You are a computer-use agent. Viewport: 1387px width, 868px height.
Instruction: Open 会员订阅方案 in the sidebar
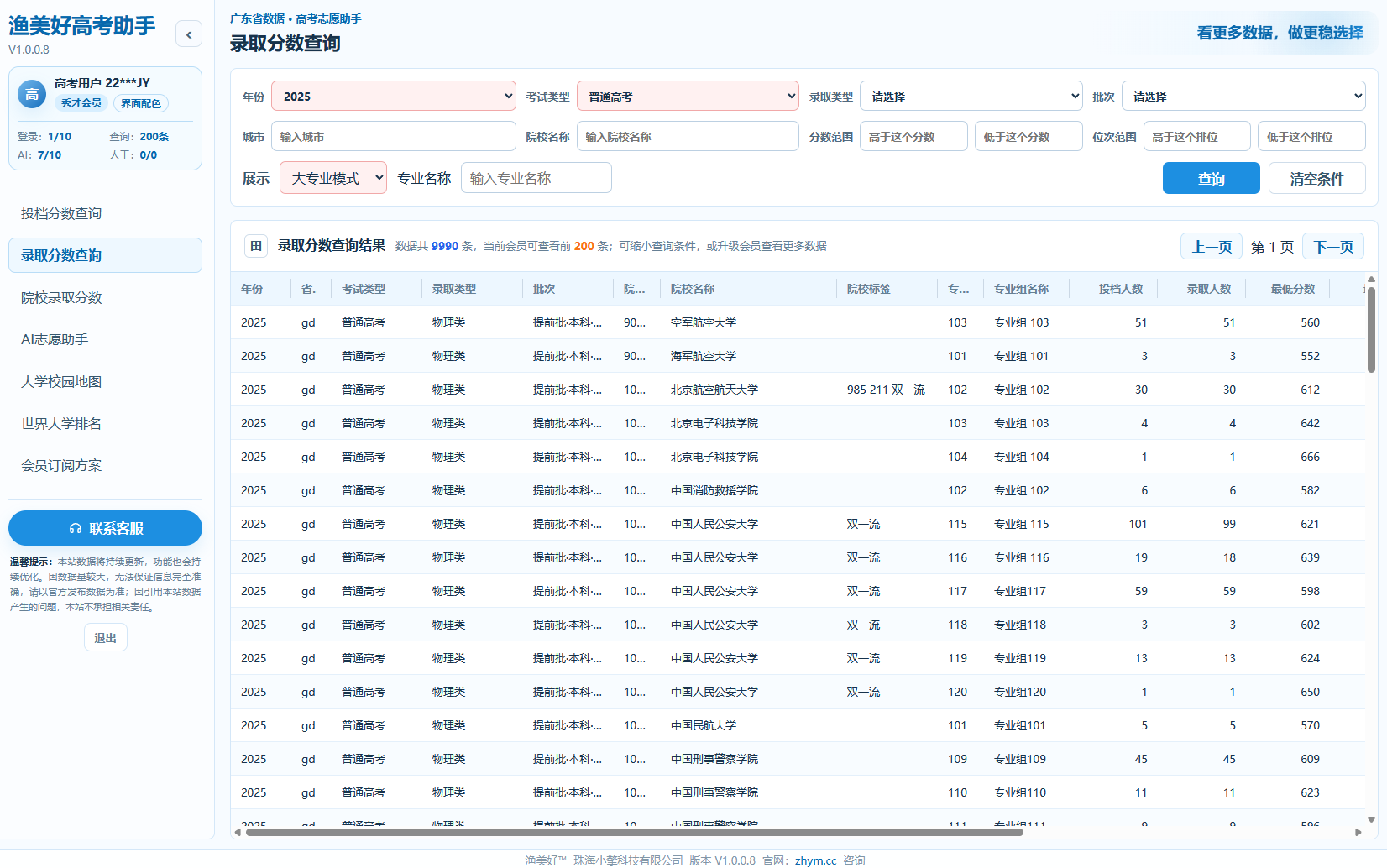click(105, 465)
